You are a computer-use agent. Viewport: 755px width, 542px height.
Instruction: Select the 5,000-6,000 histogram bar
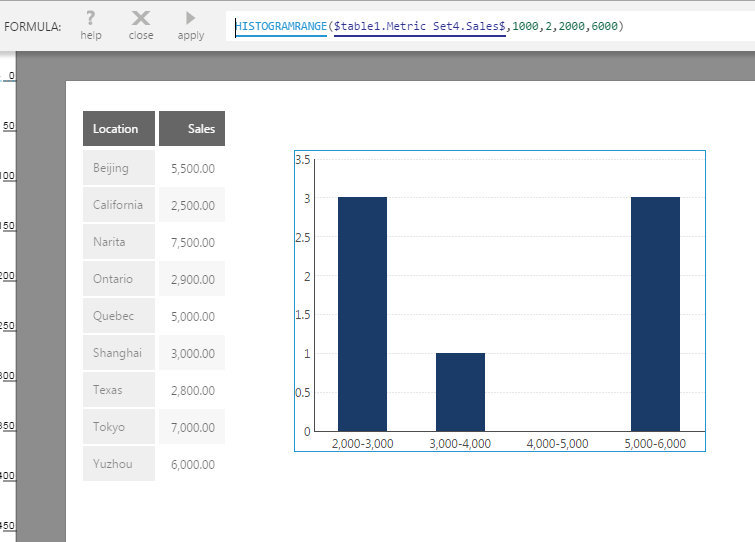655,315
